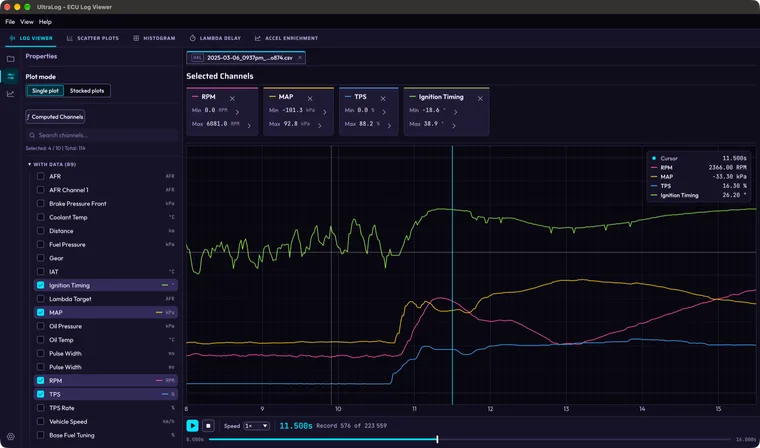Image resolution: width=760 pixels, height=448 pixels.
Task: Enable the IAT channel checkbox
Action: tap(41, 272)
